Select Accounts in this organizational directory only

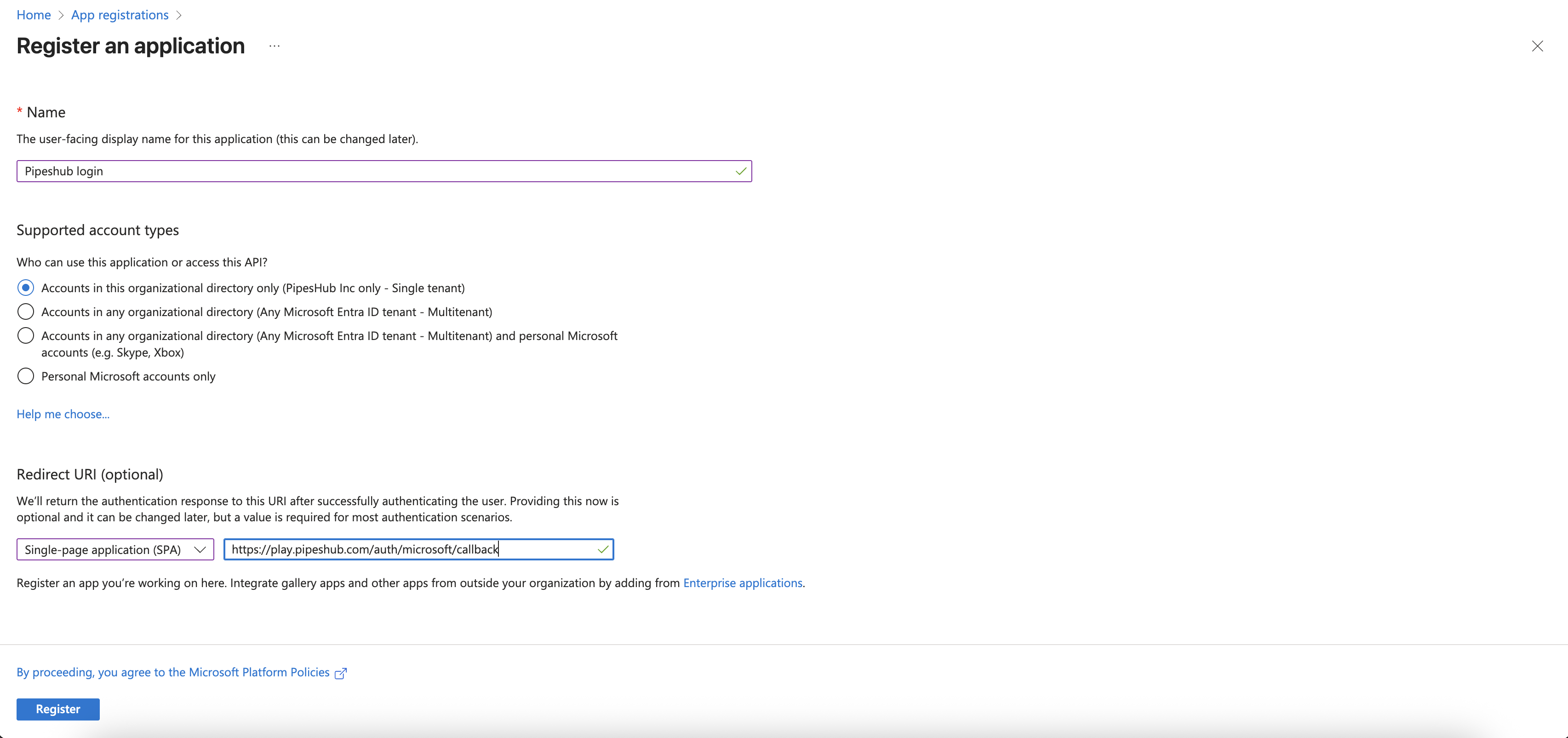tap(26, 288)
